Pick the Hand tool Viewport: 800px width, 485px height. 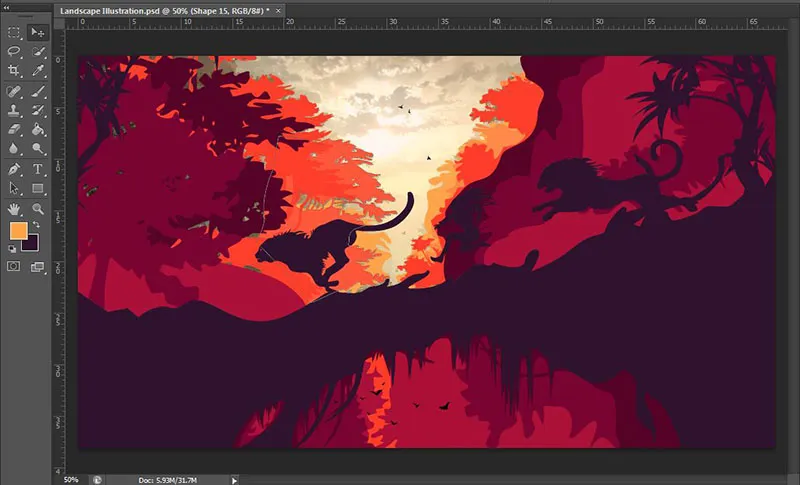coord(14,208)
